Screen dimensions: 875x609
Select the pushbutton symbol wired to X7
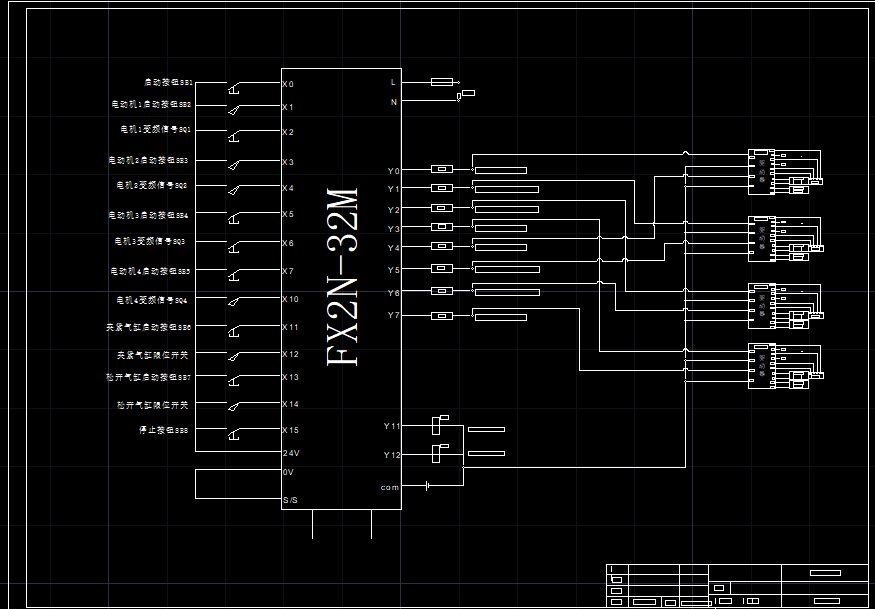point(234,276)
